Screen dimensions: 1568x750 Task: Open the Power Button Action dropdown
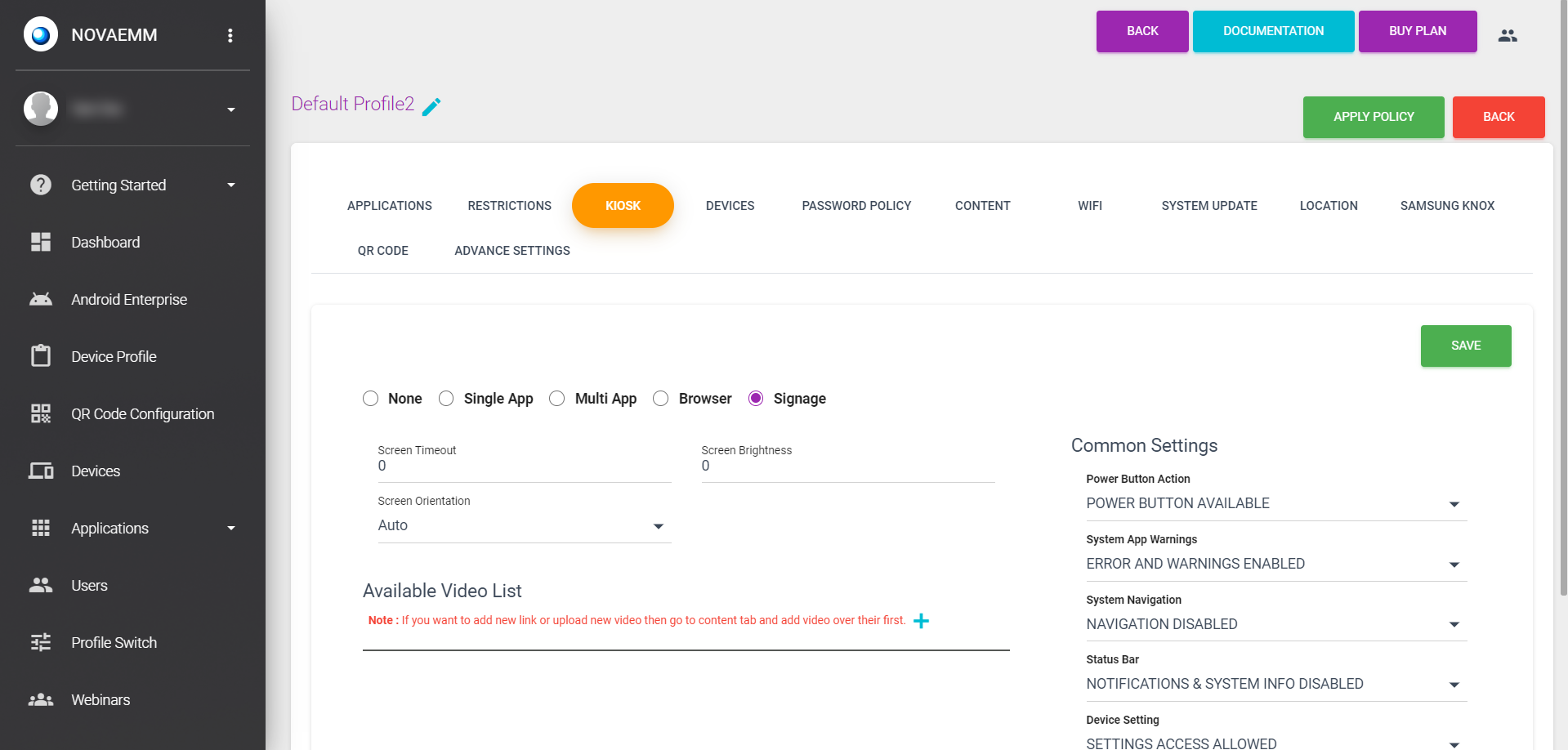coord(1276,503)
